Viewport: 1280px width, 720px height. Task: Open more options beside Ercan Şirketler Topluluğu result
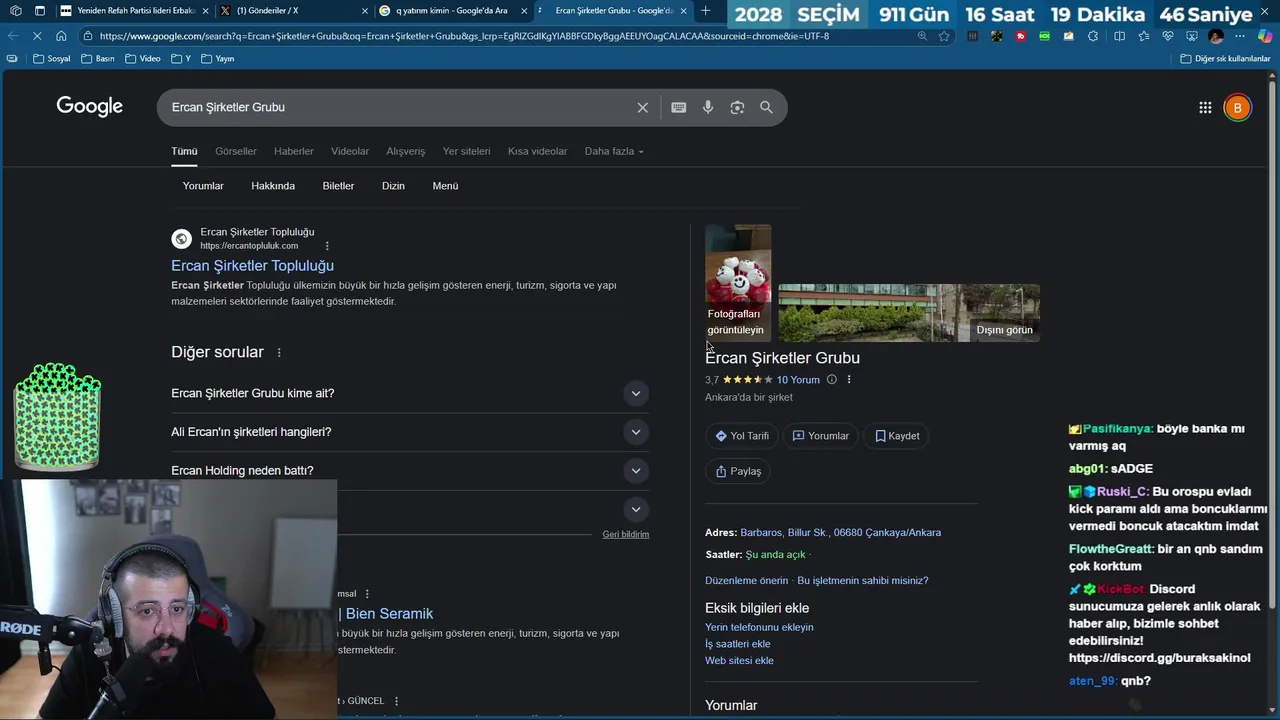(x=327, y=246)
